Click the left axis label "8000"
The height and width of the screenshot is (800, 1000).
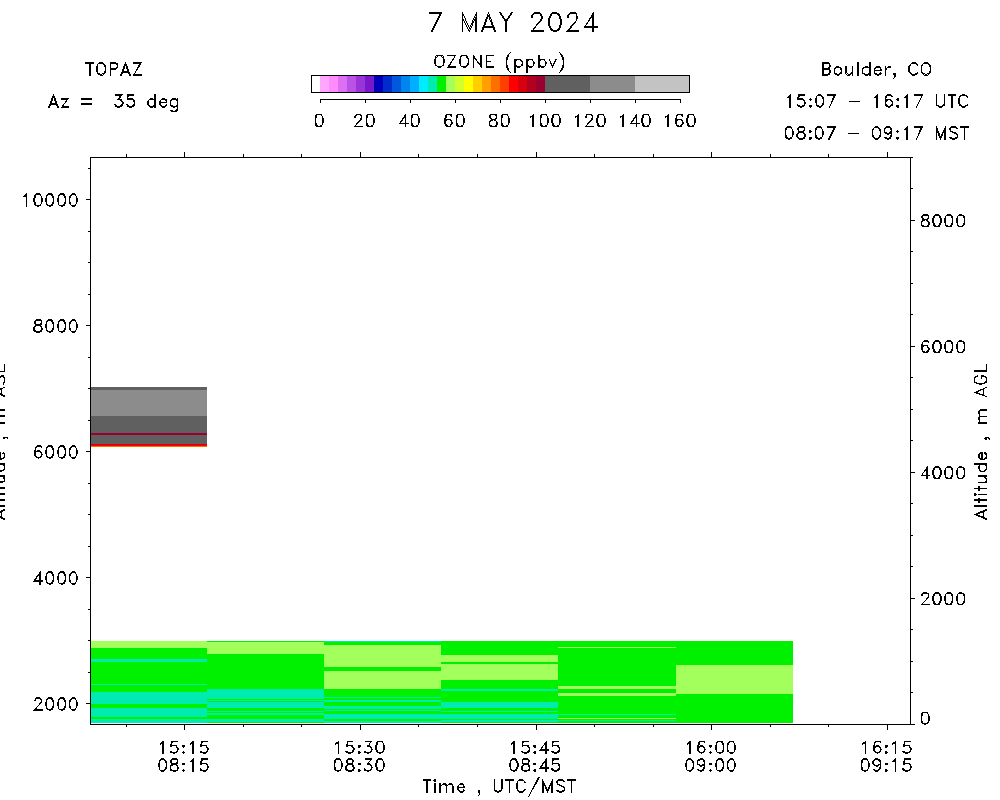(55, 326)
